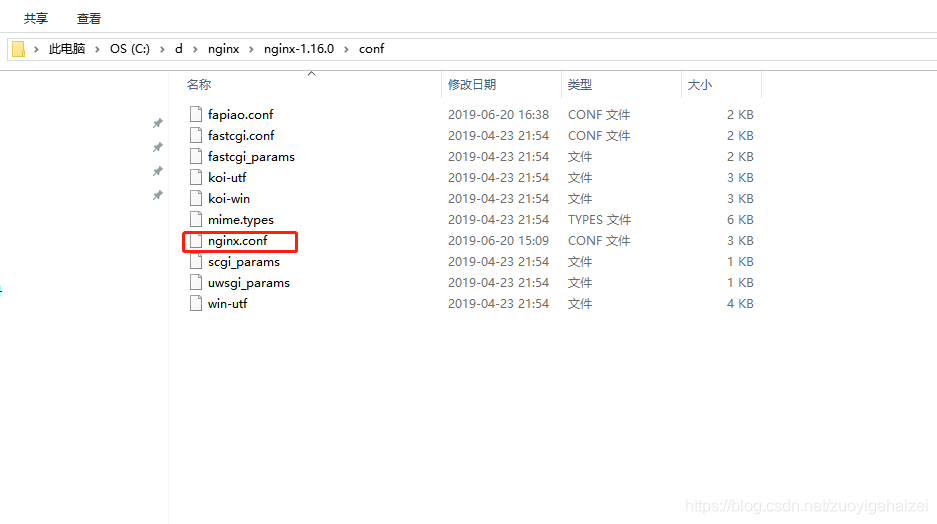Viewport: 937px width, 524px height.
Task: Sort files by 修改日期 column header
Action: [x=472, y=85]
